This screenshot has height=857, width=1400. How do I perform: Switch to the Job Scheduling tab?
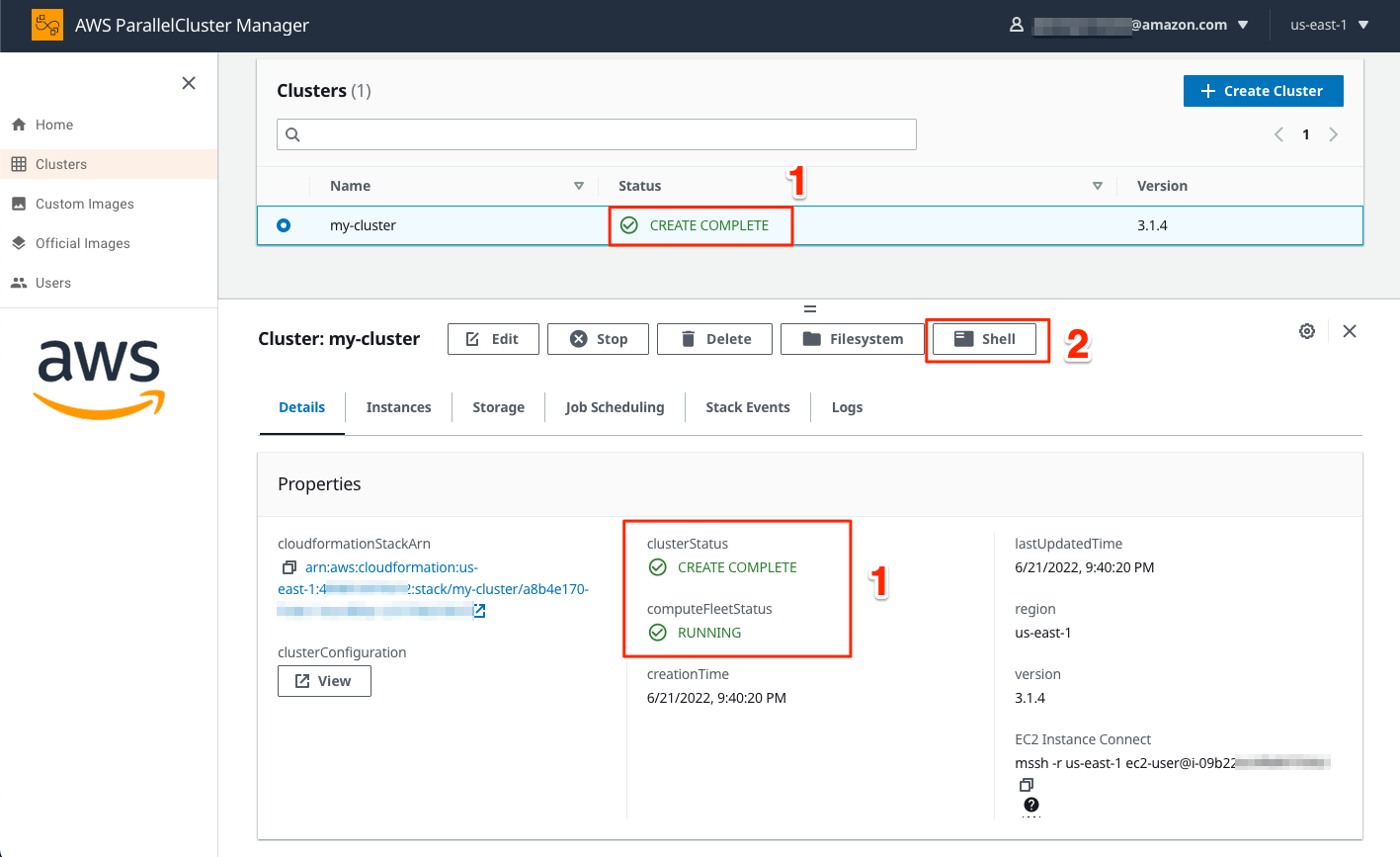tap(615, 407)
